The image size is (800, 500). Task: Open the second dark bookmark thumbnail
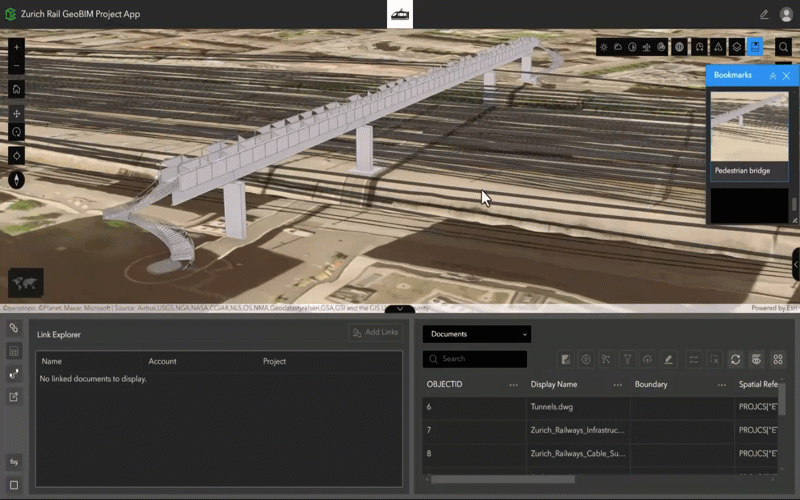(x=749, y=206)
